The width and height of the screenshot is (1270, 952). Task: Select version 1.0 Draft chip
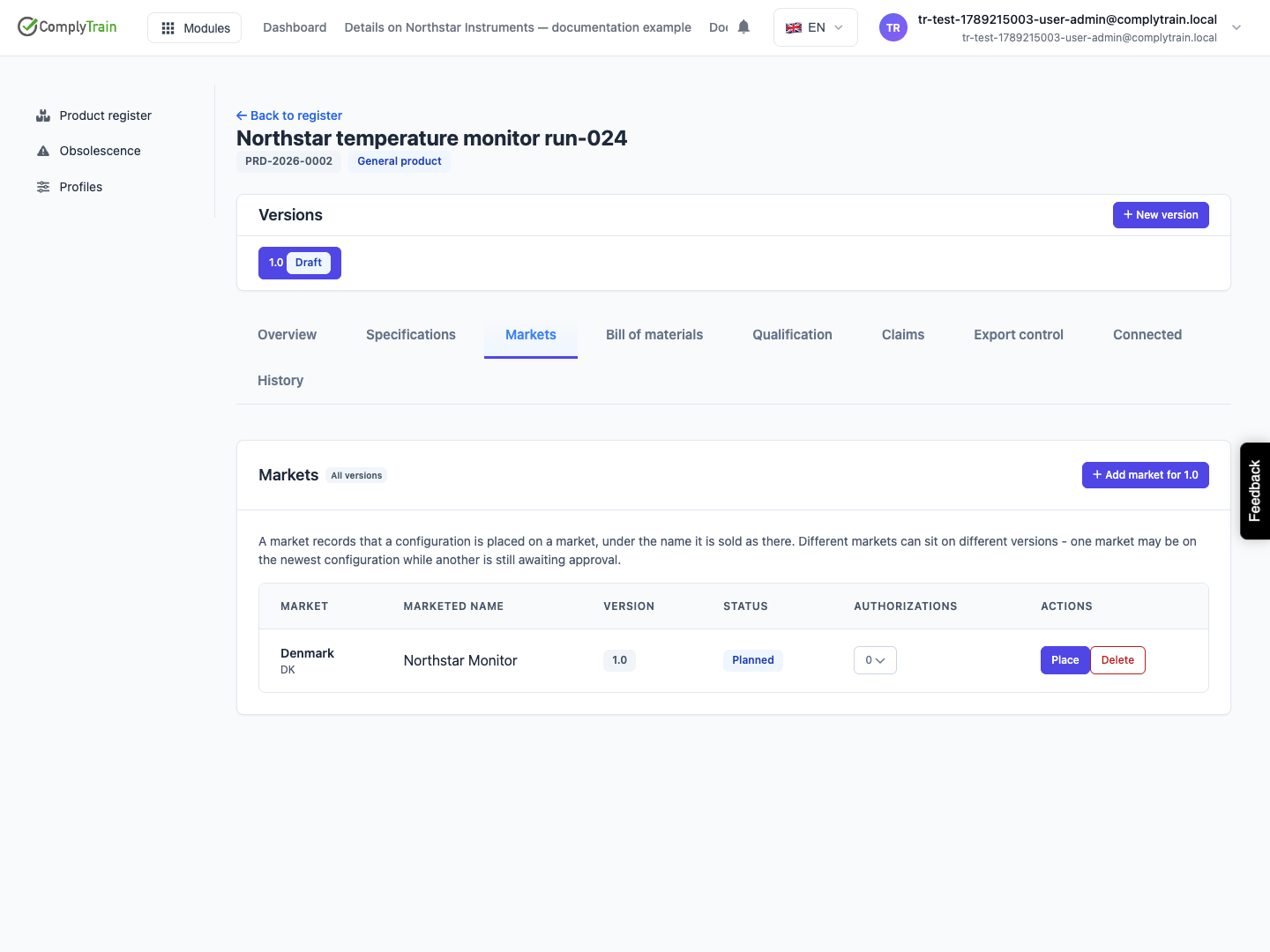tap(300, 263)
